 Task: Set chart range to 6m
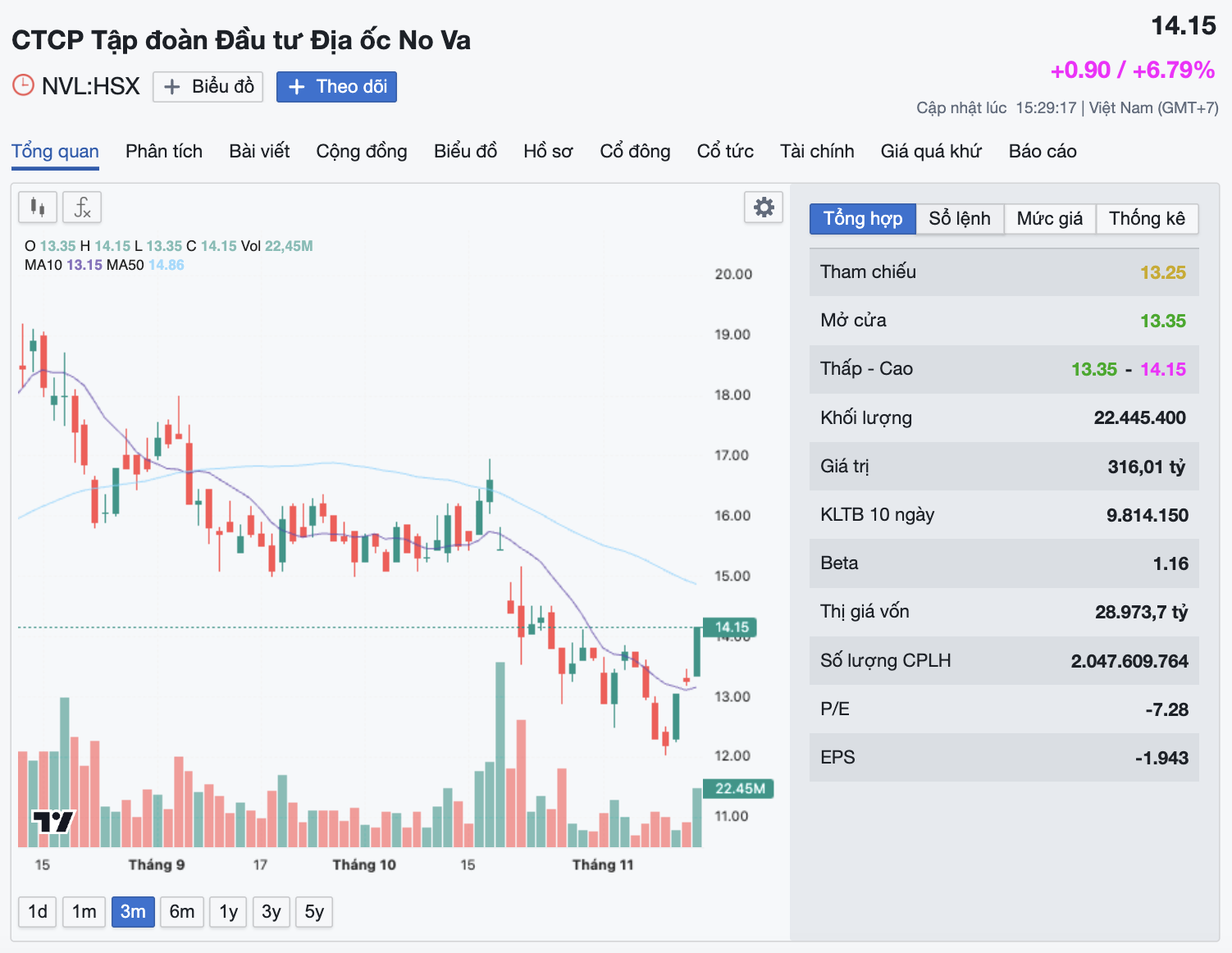pyautogui.click(x=182, y=912)
